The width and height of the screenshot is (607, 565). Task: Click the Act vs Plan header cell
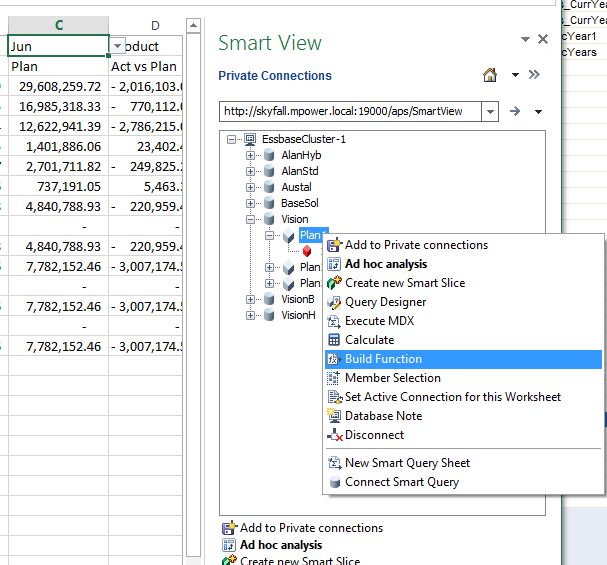tap(146, 67)
